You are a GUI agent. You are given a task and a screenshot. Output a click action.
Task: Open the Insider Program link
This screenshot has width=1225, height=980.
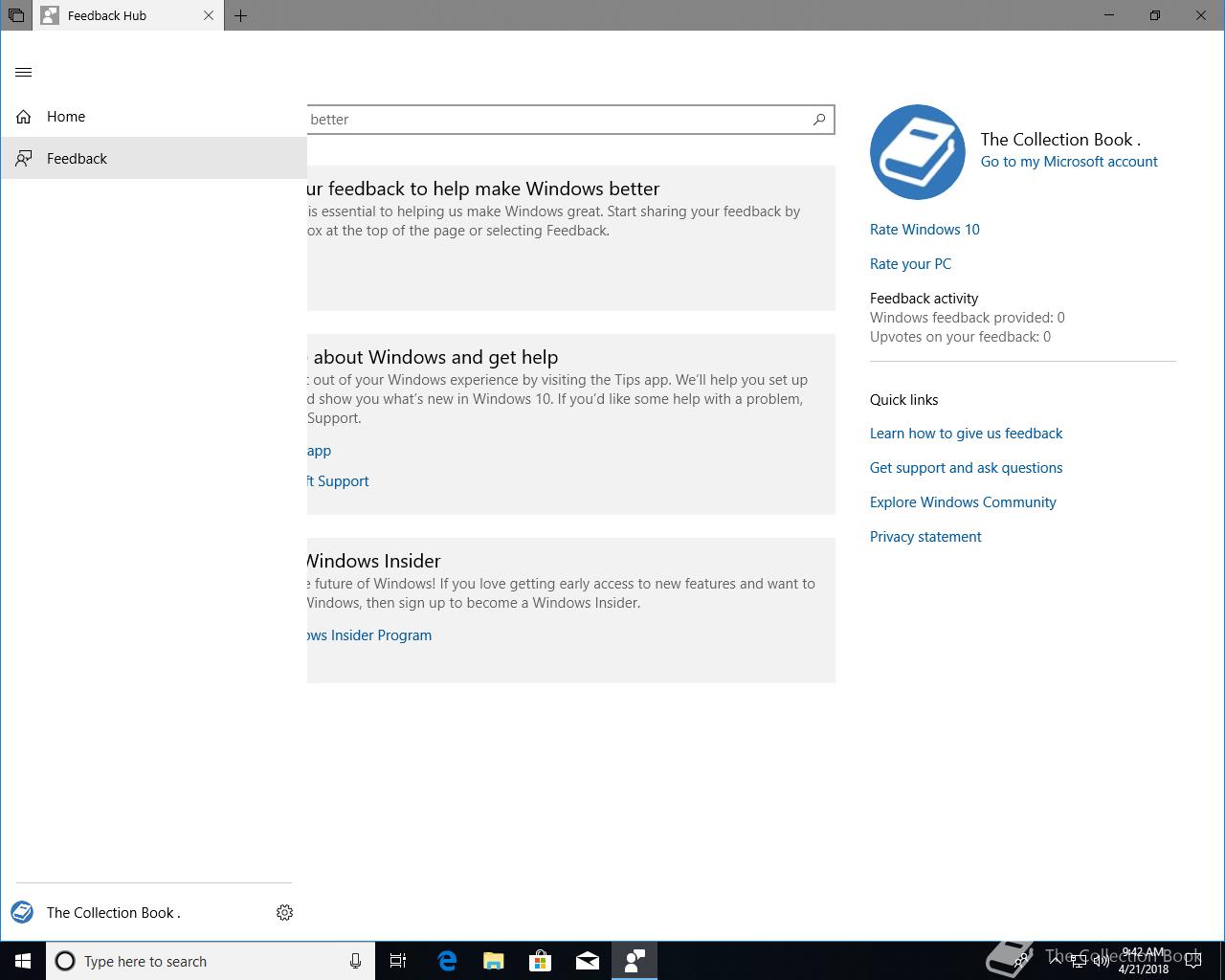point(369,635)
